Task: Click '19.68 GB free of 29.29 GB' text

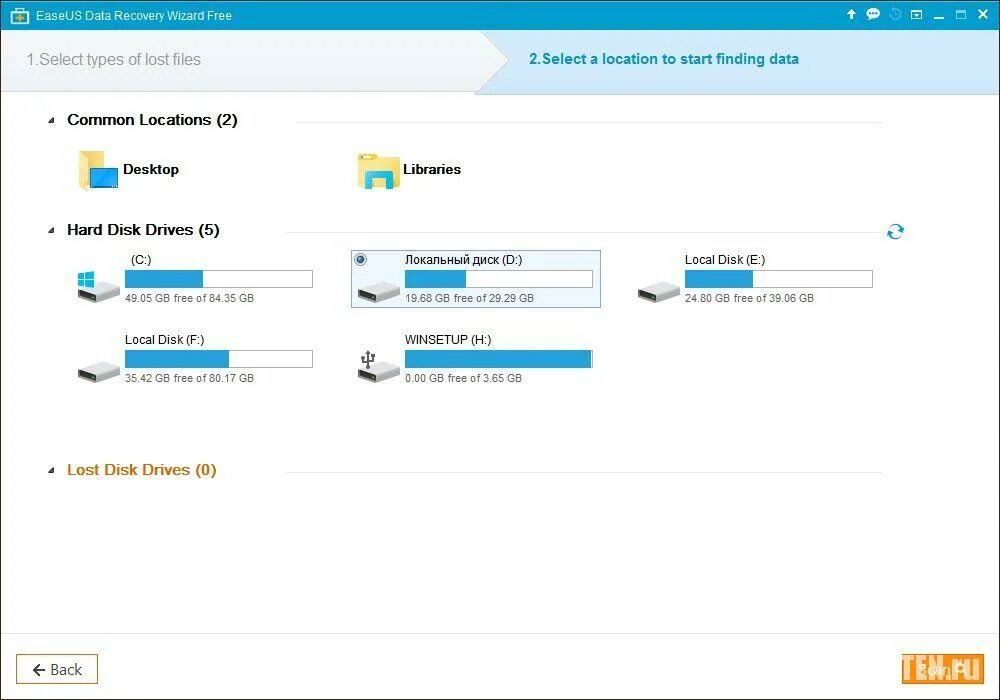Action: pyautogui.click(x=469, y=298)
